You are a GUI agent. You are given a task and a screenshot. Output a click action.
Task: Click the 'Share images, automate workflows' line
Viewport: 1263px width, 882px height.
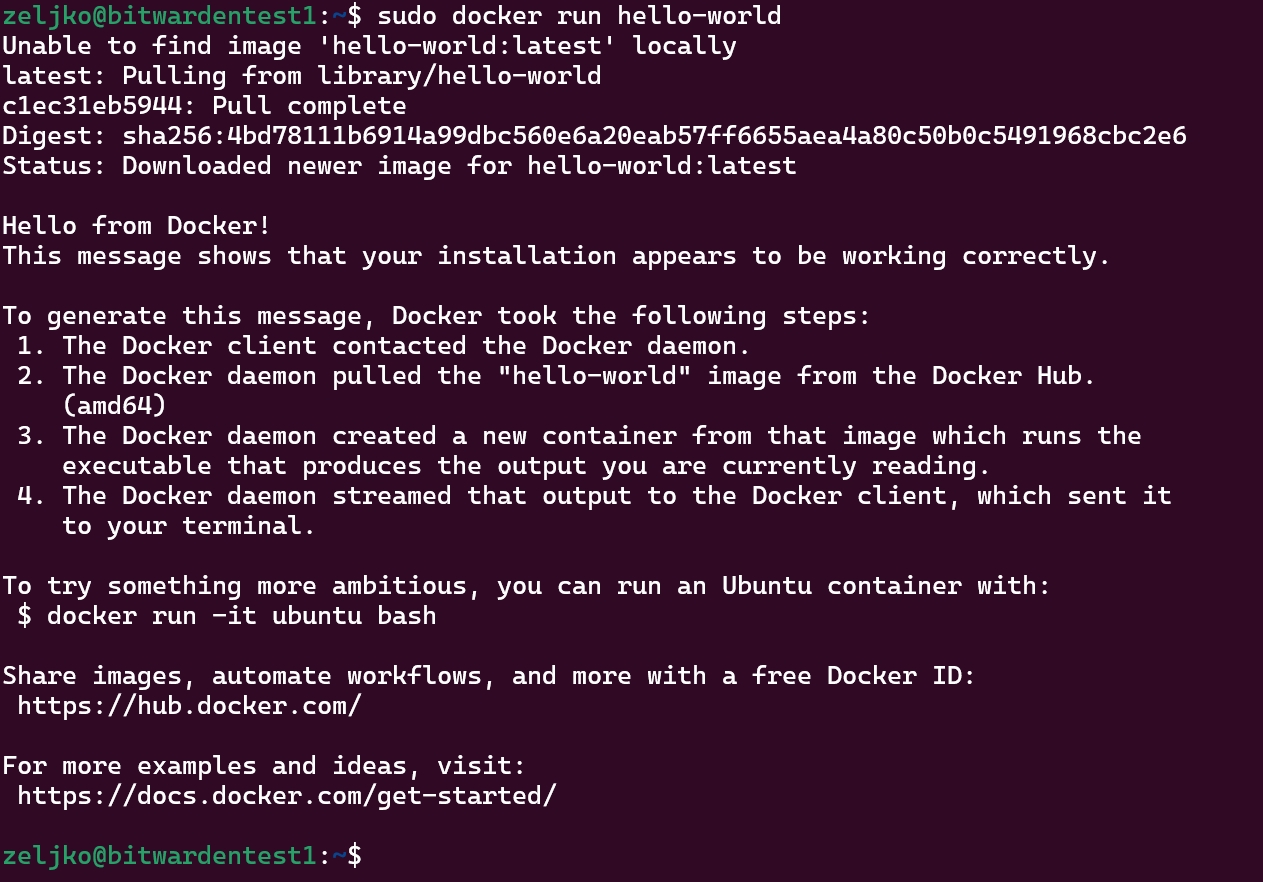pyautogui.click(x=489, y=676)
